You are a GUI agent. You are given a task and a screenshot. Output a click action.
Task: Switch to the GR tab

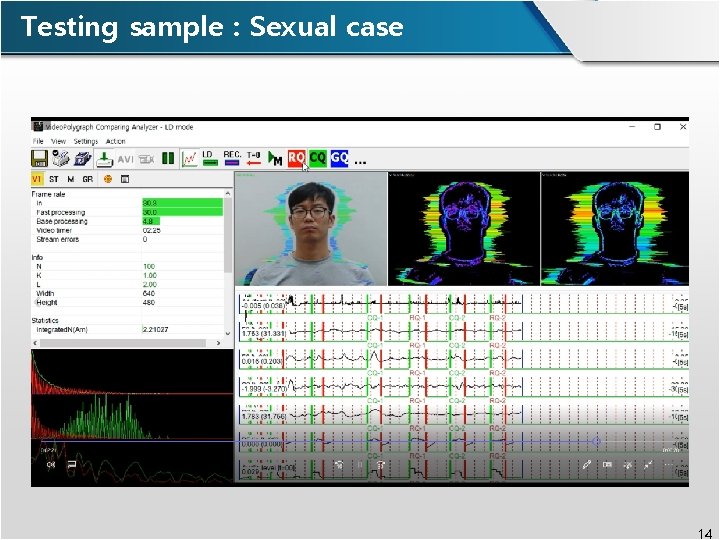pos(88,179)
